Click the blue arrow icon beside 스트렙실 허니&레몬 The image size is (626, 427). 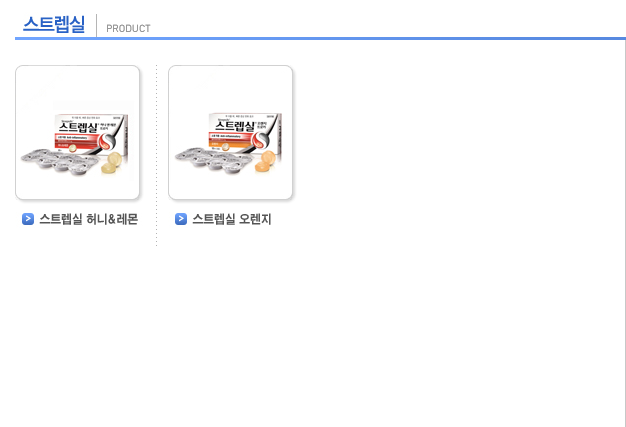coord(28,219)
